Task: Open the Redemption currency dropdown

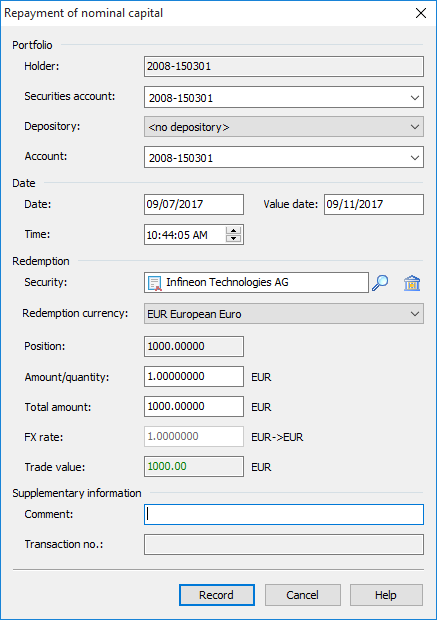Action: point(414,314)
